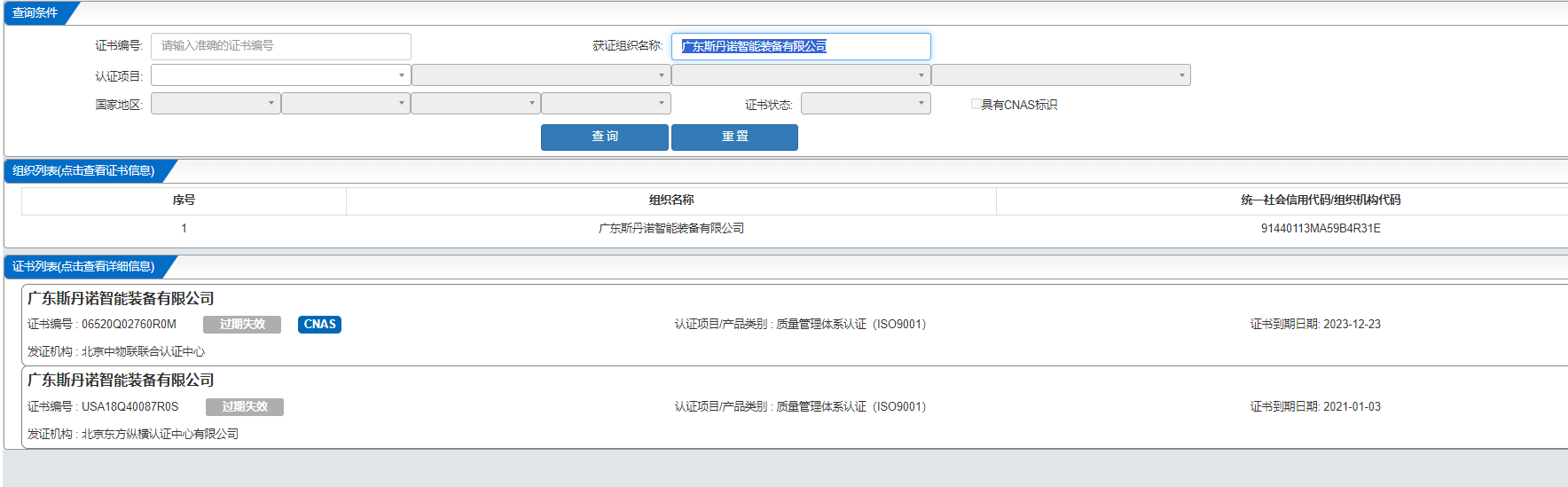Open the second 认证项目 dropdown
Viewport: 1568px width, 487px height.
pyautogui.click(x=541, y=75)
